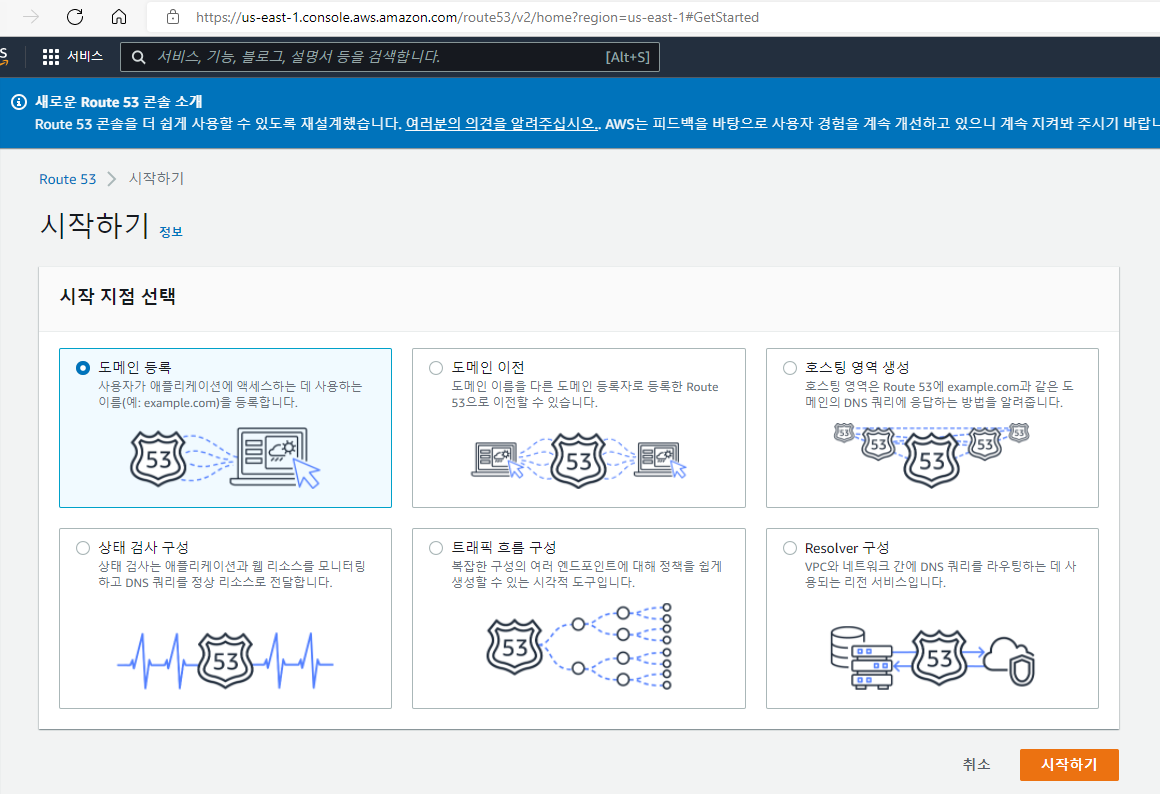Click the 상태 검사 구성 heartbeat illustration
The image size is (1160, 794).
(x=225, y=659)
